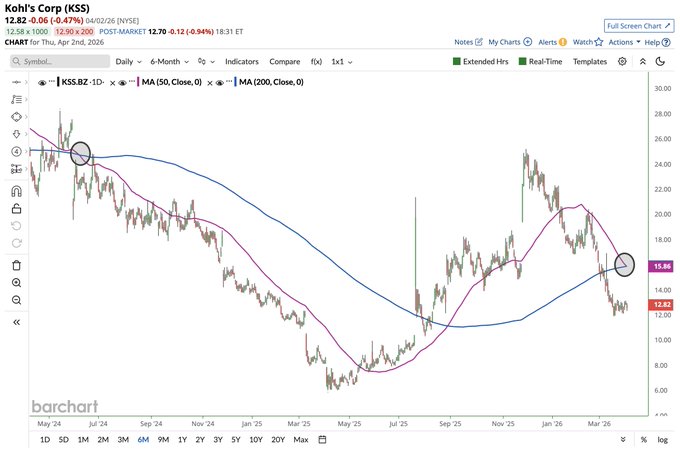
Task: Open the Actions dropdown menu
Action: [x=624, y=42]
